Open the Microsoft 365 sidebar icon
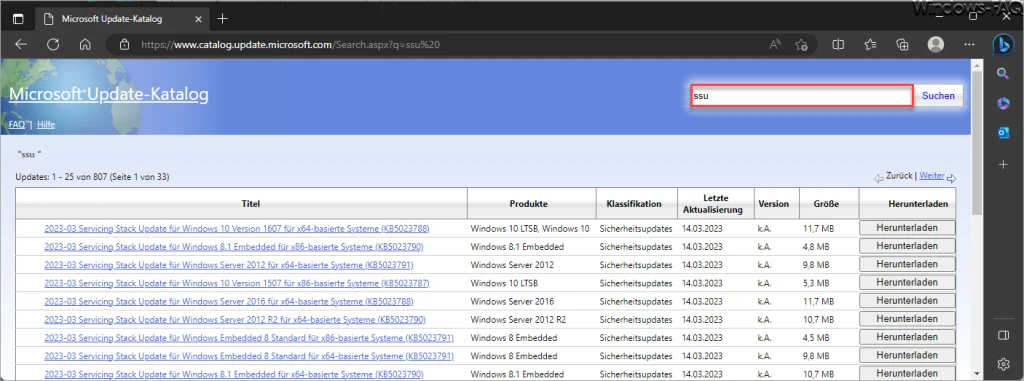1024x381 pixels. 1003,103
